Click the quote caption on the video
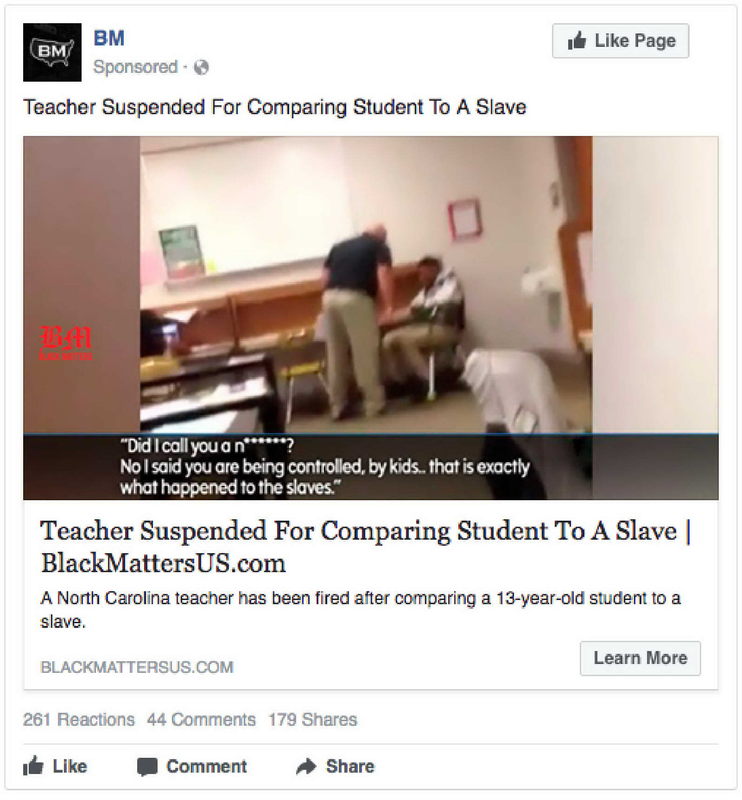 [325, 466]
